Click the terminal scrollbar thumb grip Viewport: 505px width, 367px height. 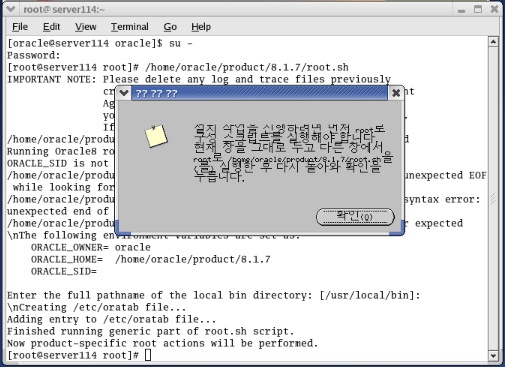click(493, 199)
